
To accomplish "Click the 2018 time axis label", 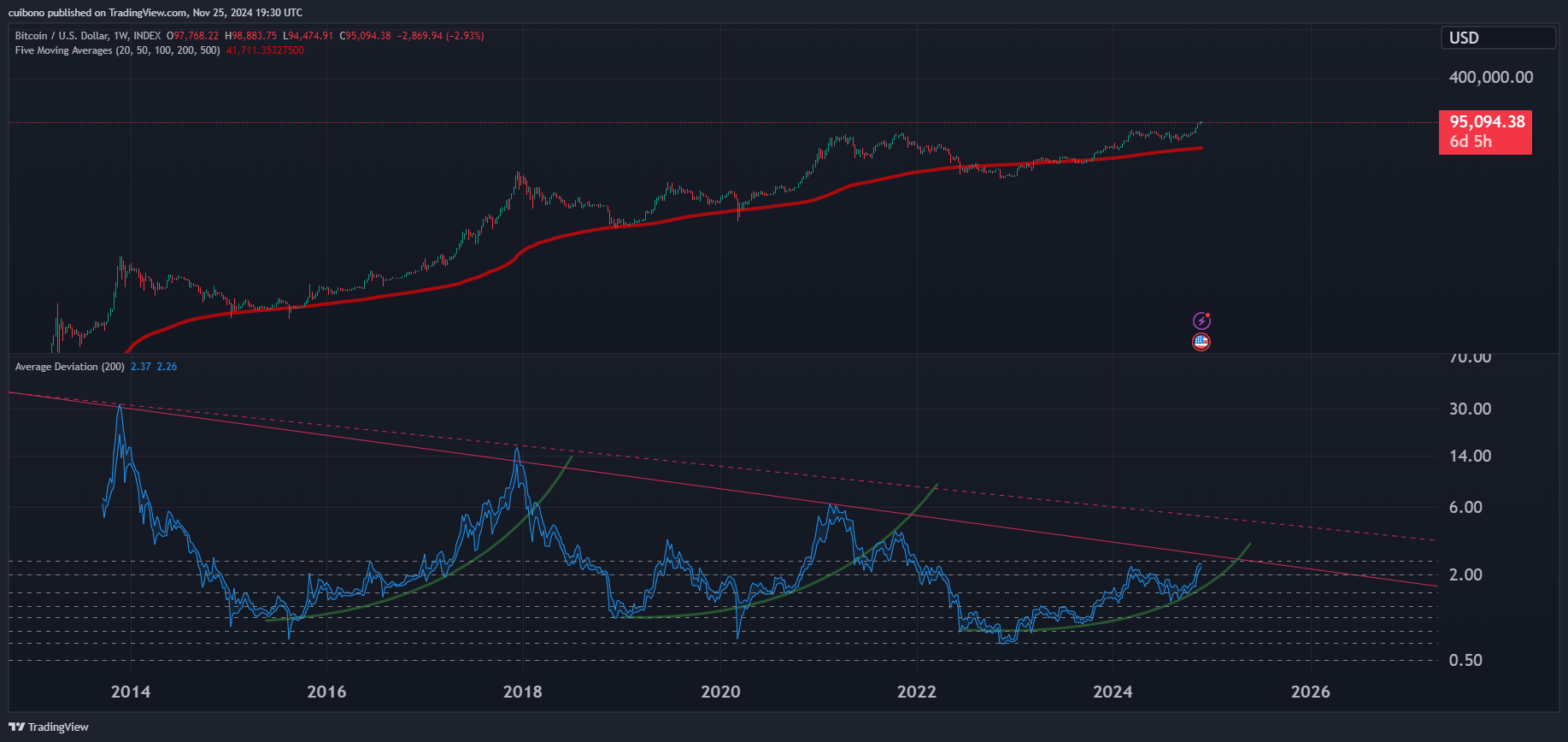I will coord(522,692).
